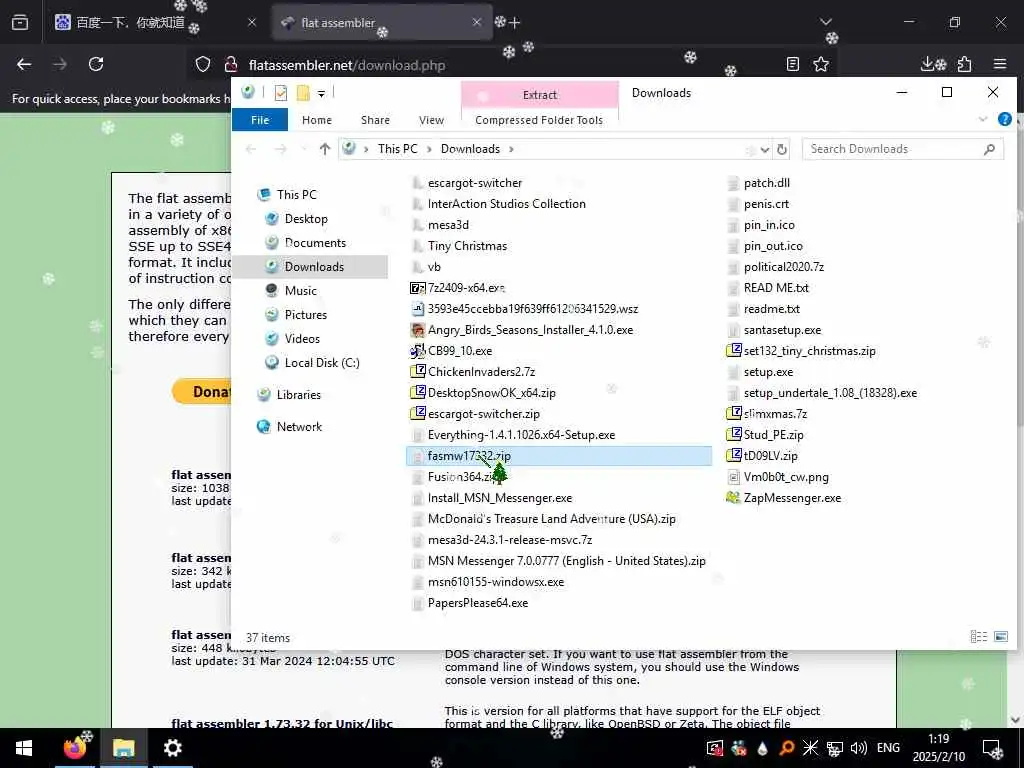This screenshot has height=768, width=1024.
Task: Select DesktopSnowOK_x64.zip file
Action: (x=492, y=393)
